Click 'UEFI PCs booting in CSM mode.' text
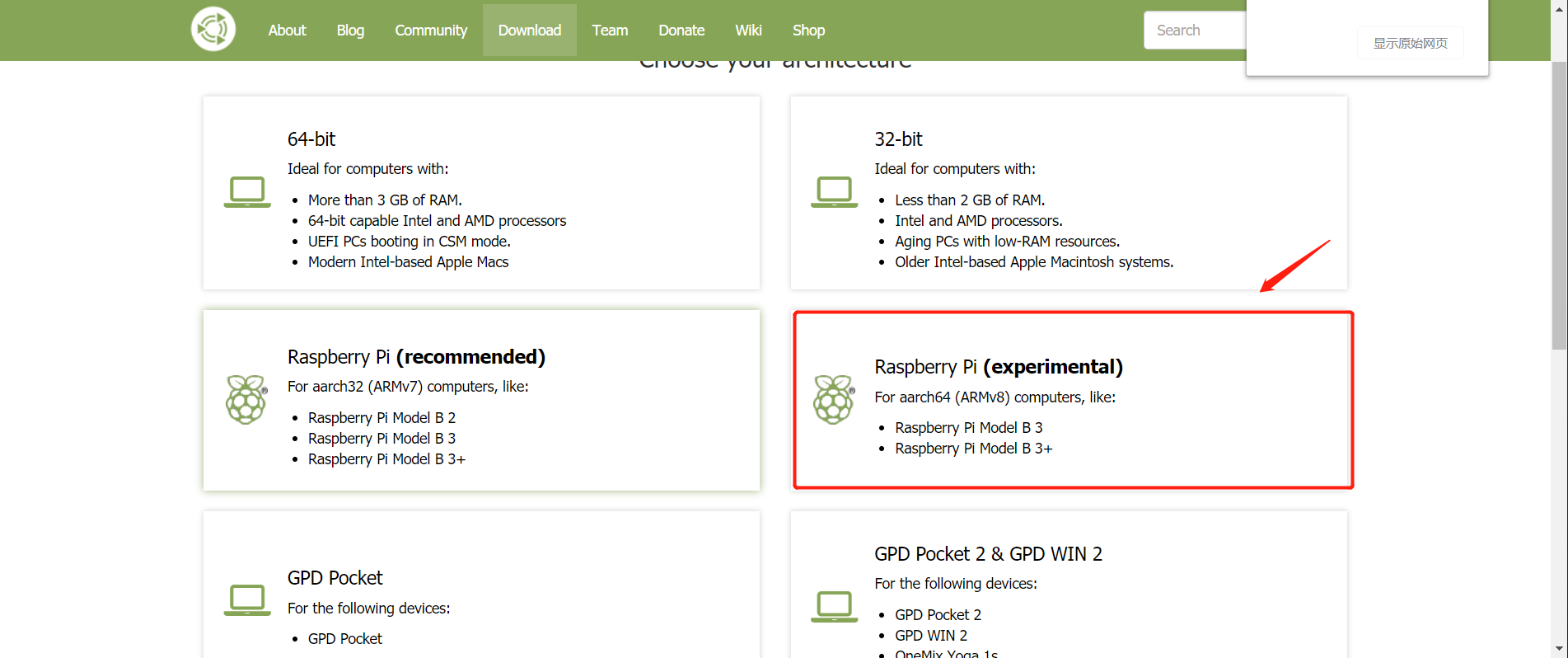Image resolution: width=1568 pixels, height=658 pixels. coord(410,242)
